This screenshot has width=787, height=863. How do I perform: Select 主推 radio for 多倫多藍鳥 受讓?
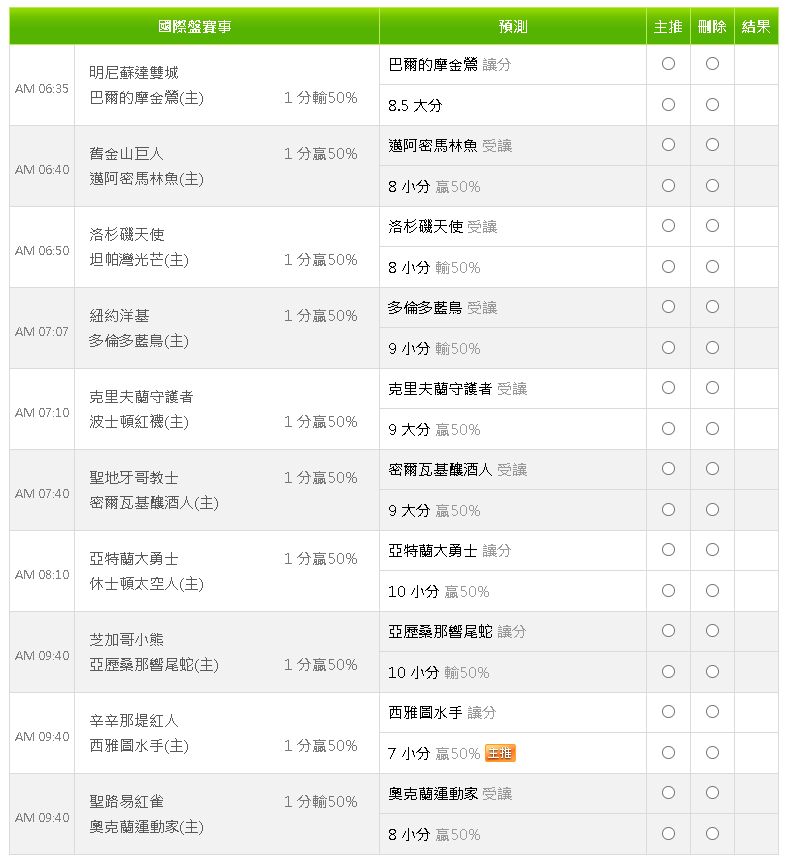668,307
